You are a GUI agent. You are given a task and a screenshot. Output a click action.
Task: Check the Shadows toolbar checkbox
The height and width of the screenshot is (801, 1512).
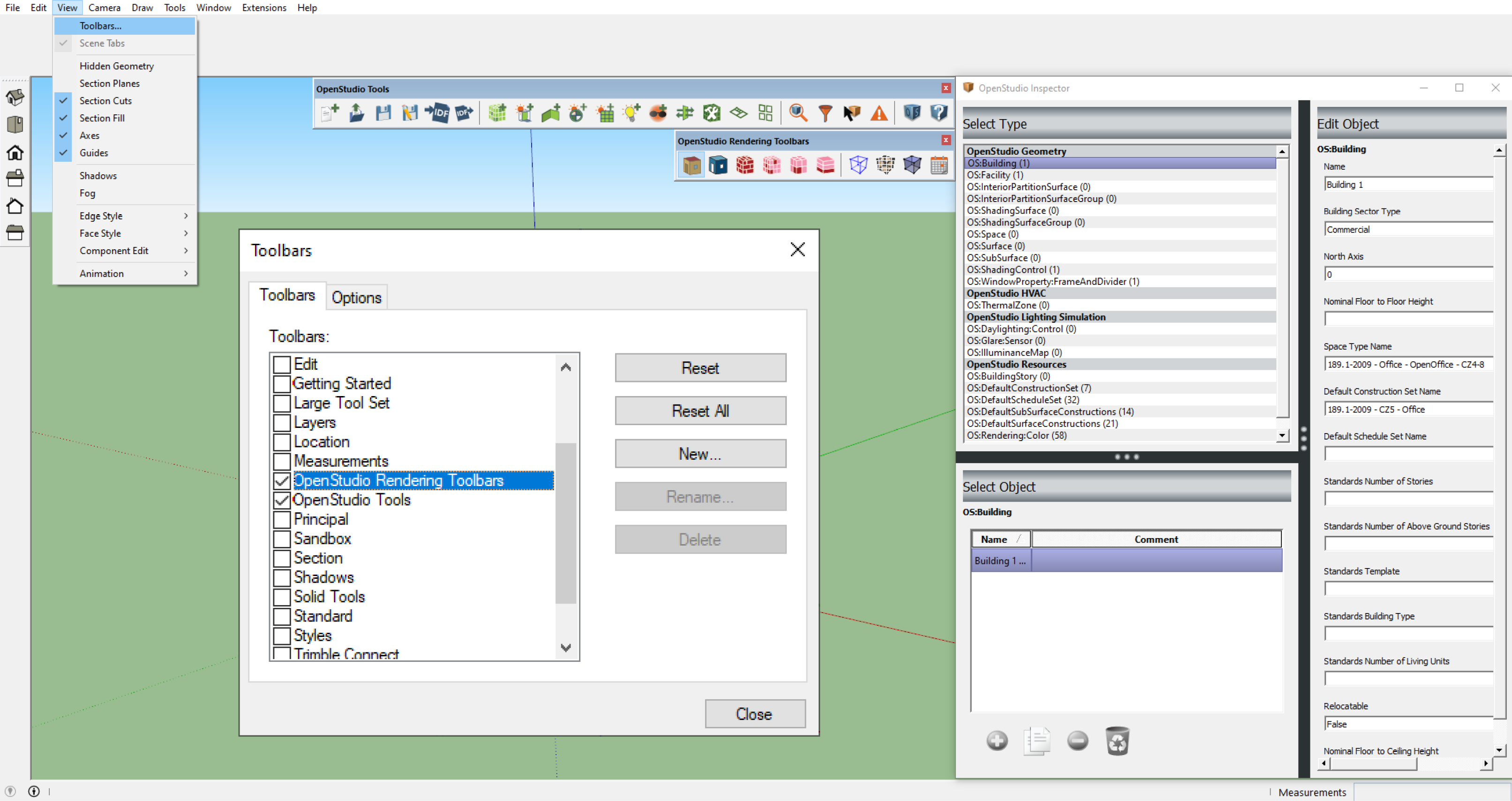(x=282, y=578)
